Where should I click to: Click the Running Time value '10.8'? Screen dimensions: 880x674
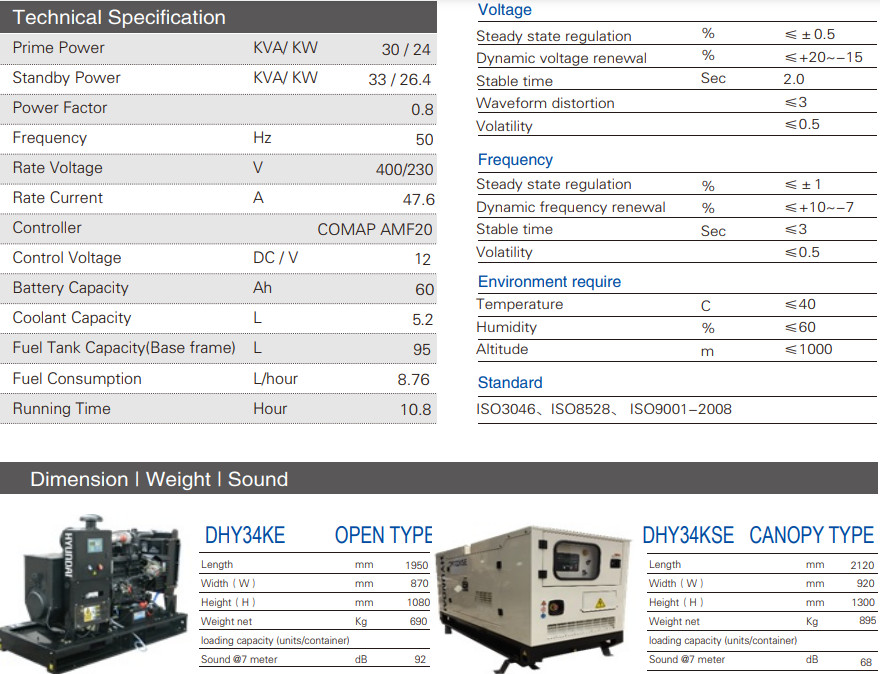click(x=415, y=410)
